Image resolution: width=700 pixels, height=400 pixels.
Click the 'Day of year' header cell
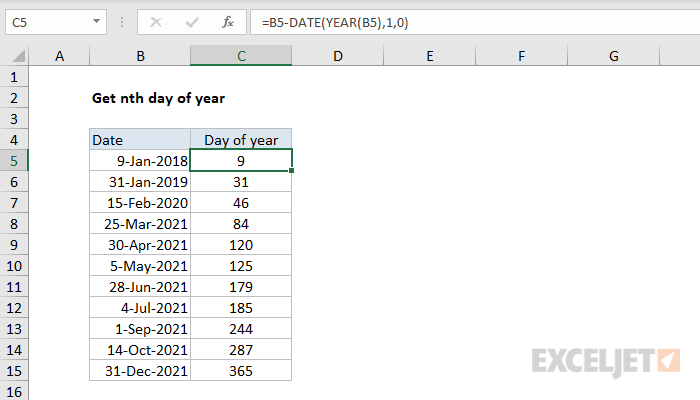[241, 140]
